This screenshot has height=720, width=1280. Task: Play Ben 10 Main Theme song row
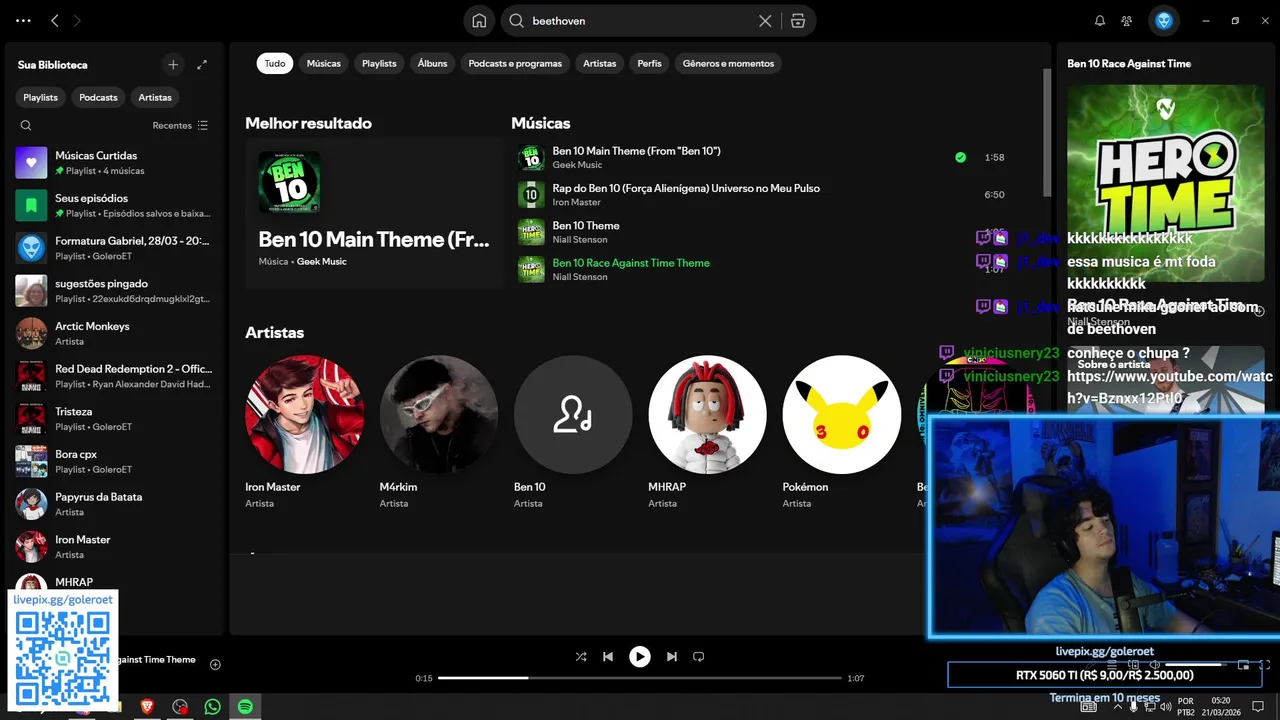[765, 157]
